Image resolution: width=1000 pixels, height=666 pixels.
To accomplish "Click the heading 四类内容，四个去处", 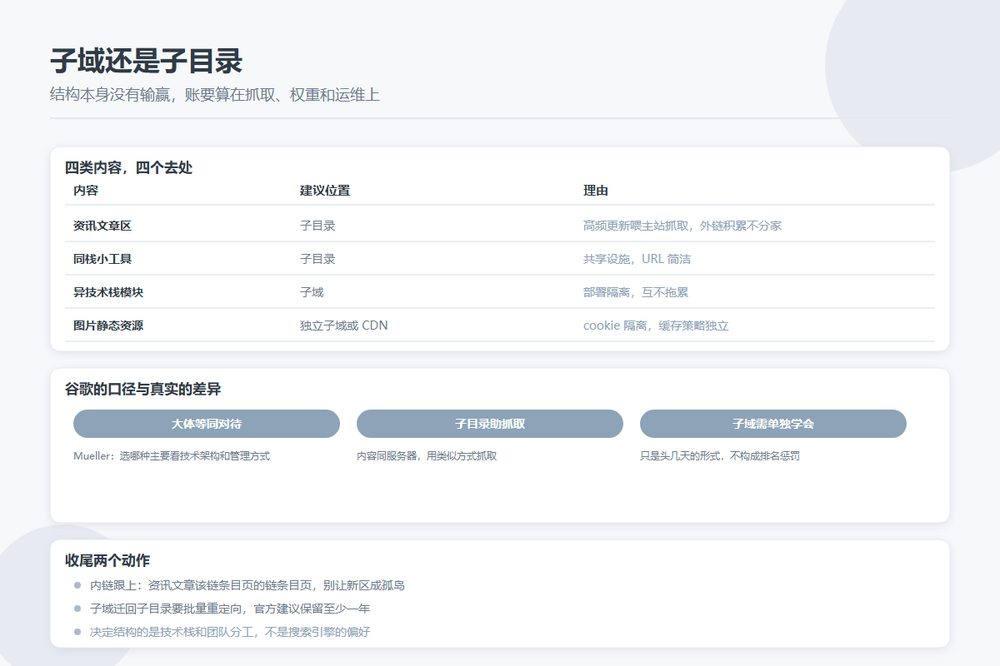I will click(129, 168).
